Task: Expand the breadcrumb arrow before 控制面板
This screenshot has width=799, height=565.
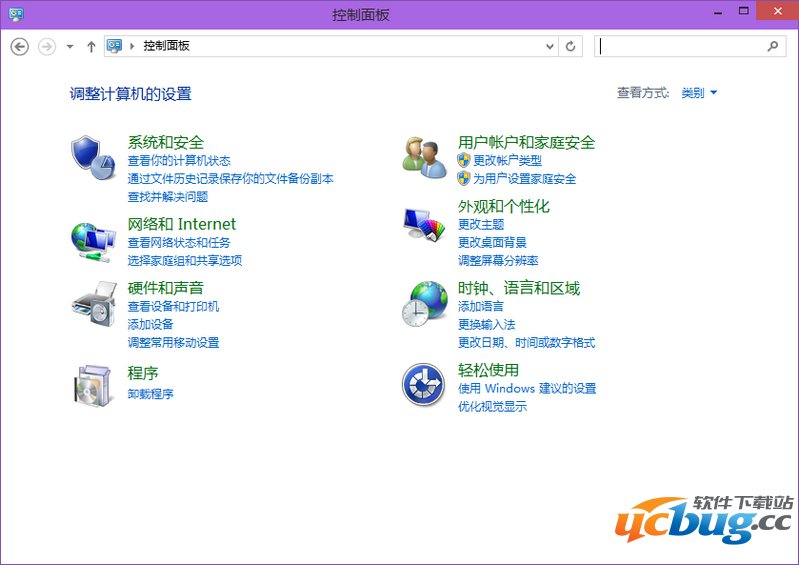Action: (x=132, y=46)
